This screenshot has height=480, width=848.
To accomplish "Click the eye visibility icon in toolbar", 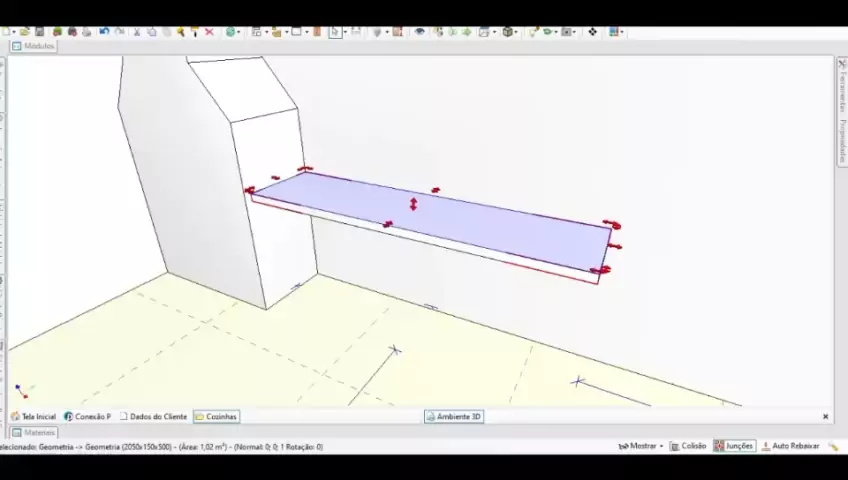I will click(x=419, y=32).
